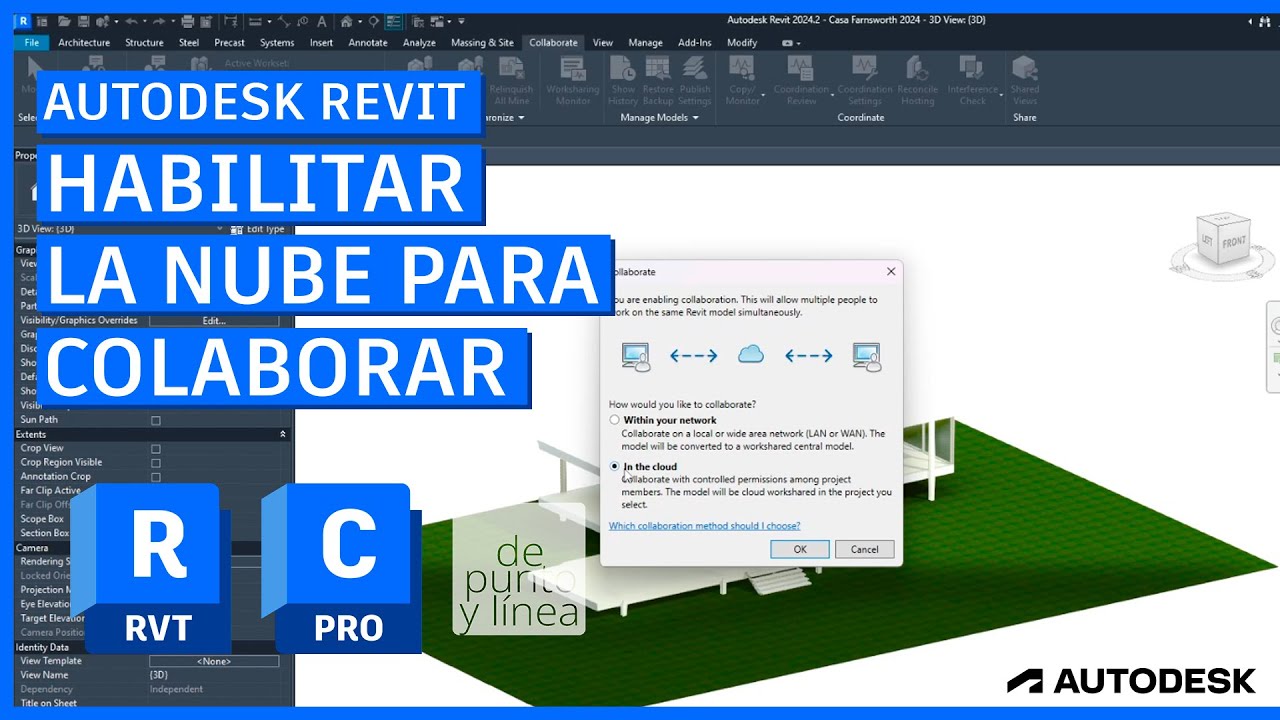
Task: Open the File menu tab
Action: tap(31, 42)
